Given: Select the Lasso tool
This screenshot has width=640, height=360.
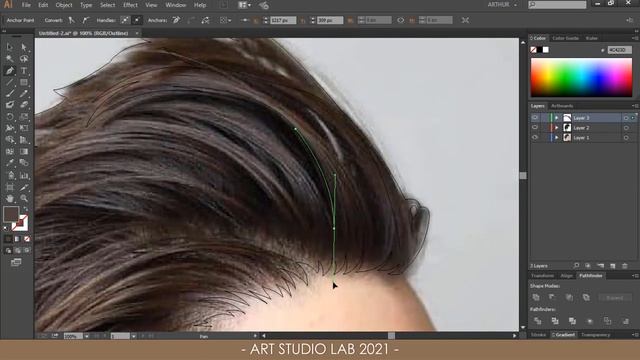Looking at the screenshot, I should coord(24,59).
